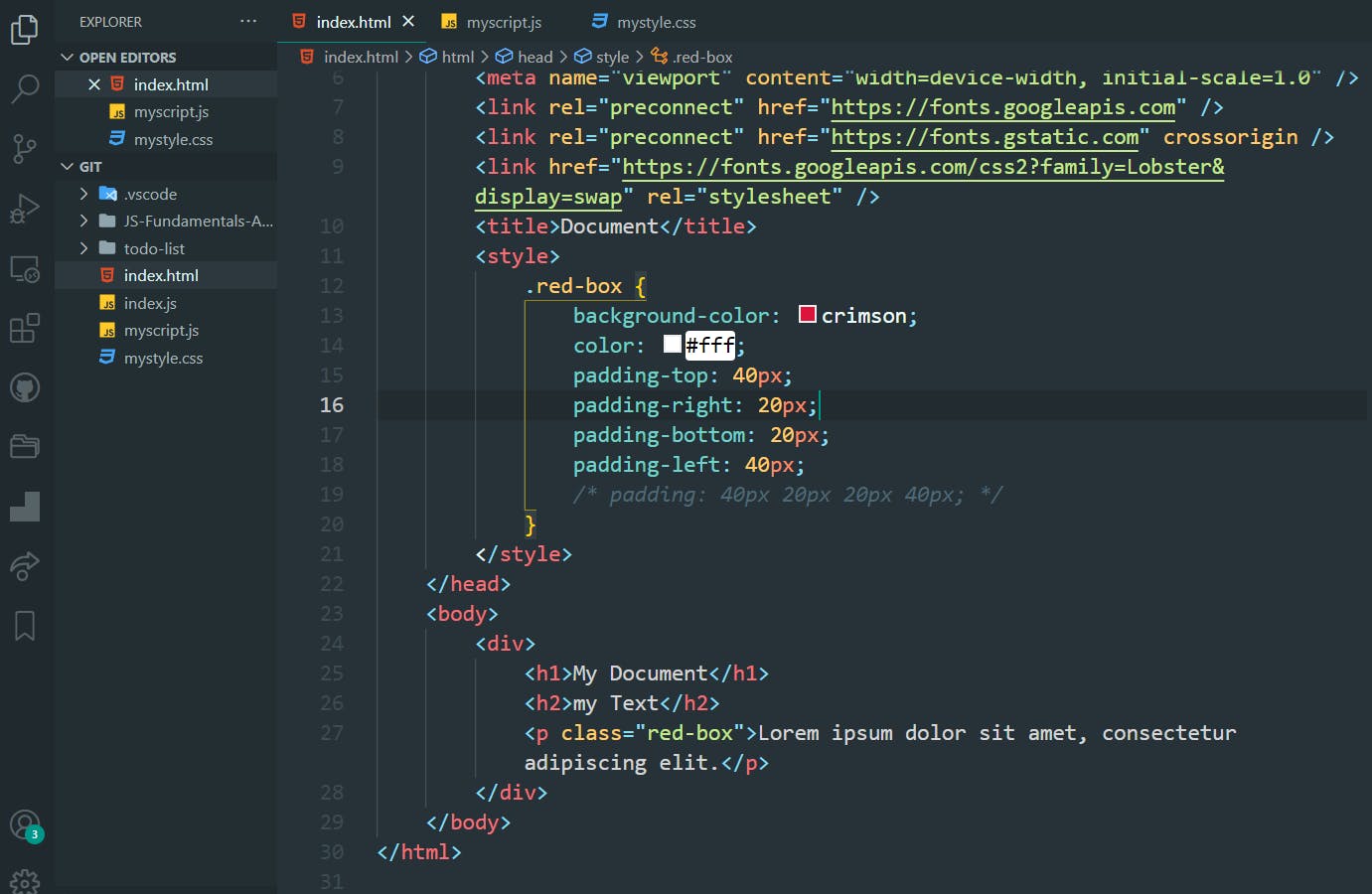Screen dimensions: 1372x894
Task: Open Explorer's more actions ellipsis
Action: (x=248, y=21)
